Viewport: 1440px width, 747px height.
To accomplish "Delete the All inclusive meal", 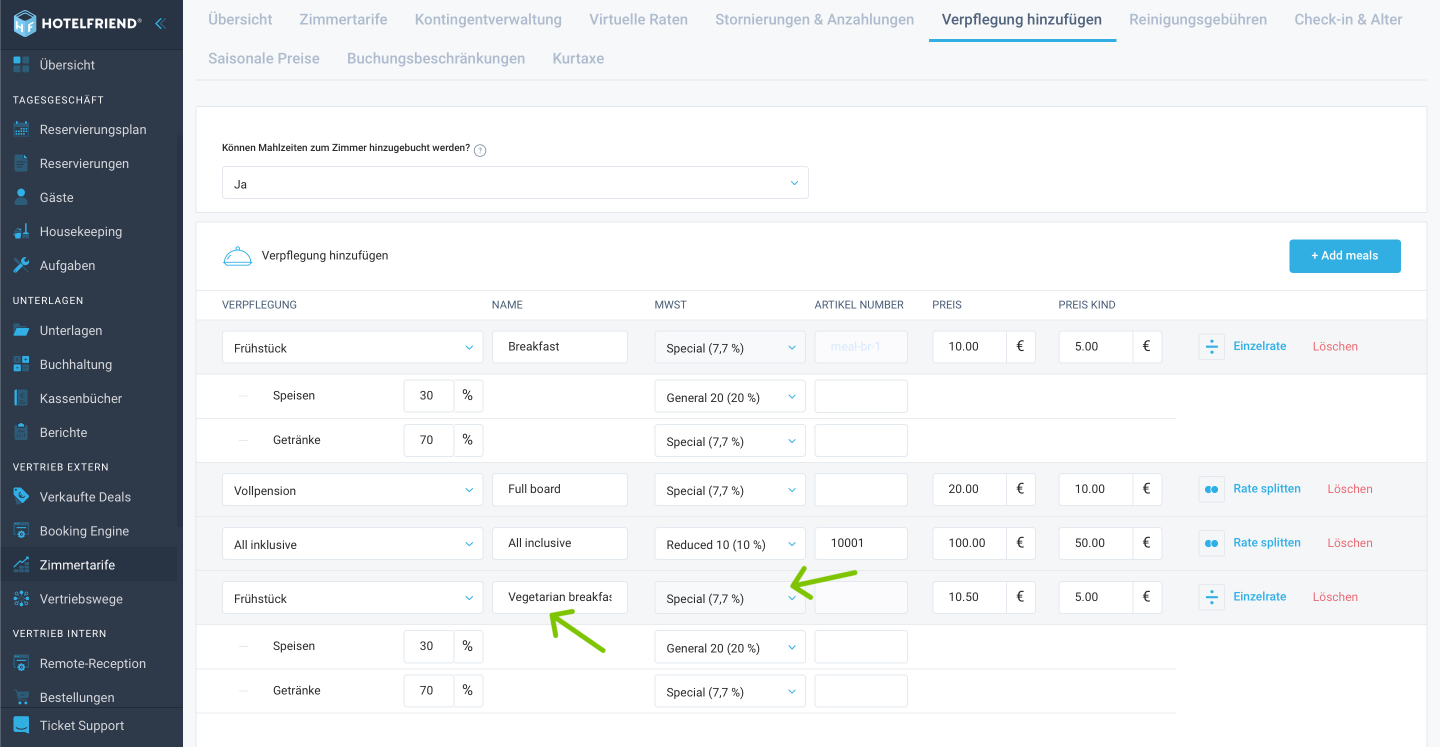I will pos(1350,543).
